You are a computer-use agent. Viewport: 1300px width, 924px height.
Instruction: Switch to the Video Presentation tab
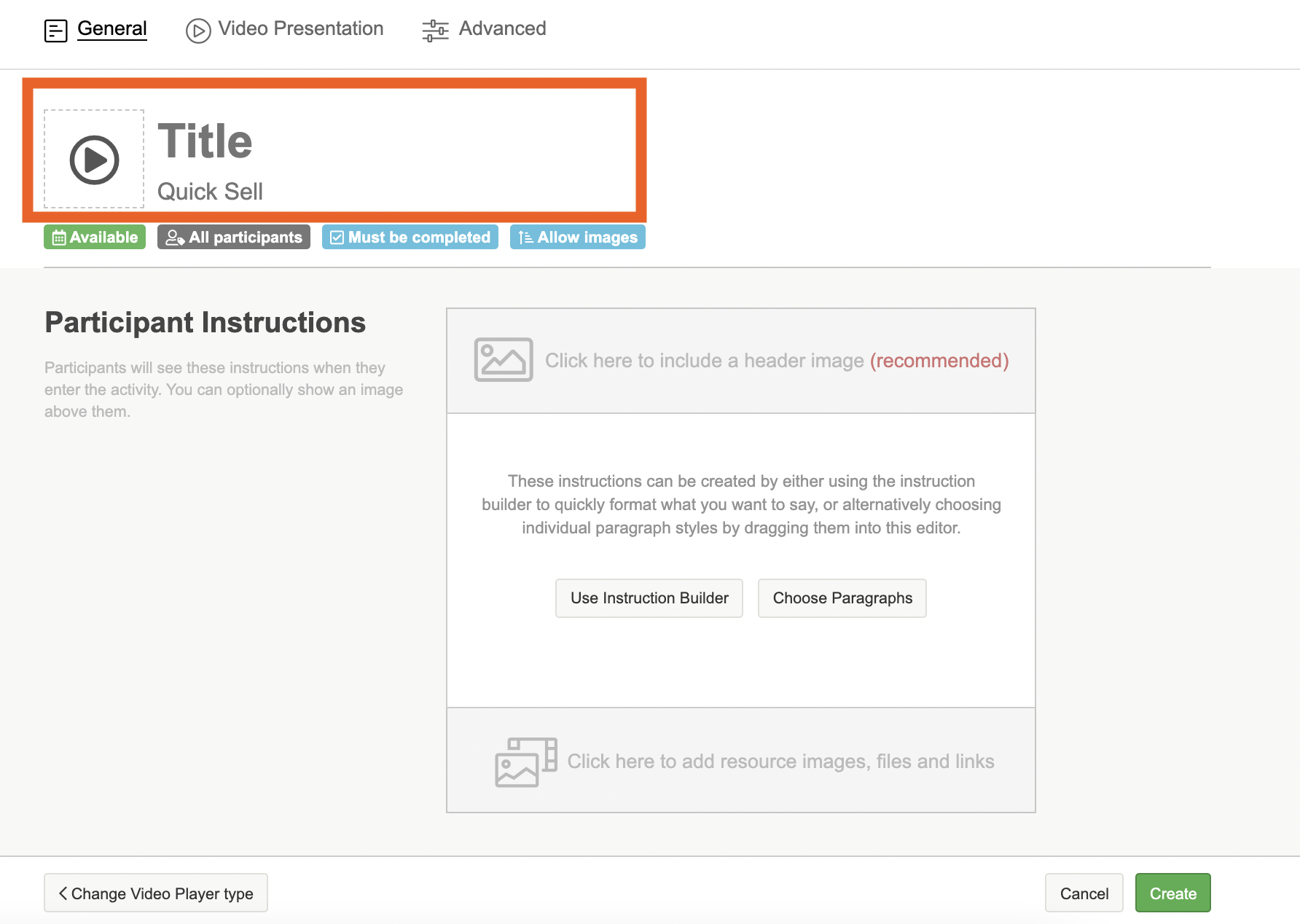coord(300,29)
